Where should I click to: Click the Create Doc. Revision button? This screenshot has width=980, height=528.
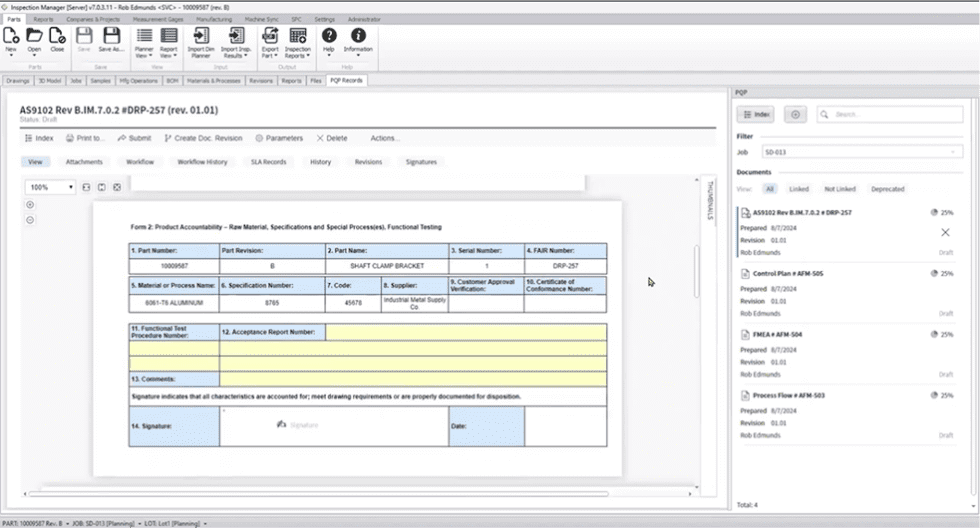point(203,138)
